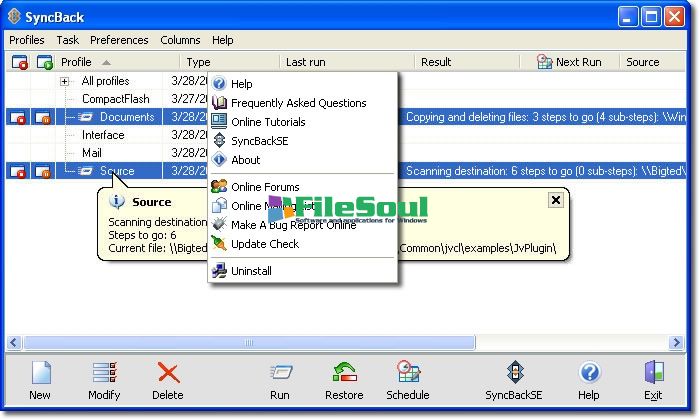Select About menu entry

(303, 160)
